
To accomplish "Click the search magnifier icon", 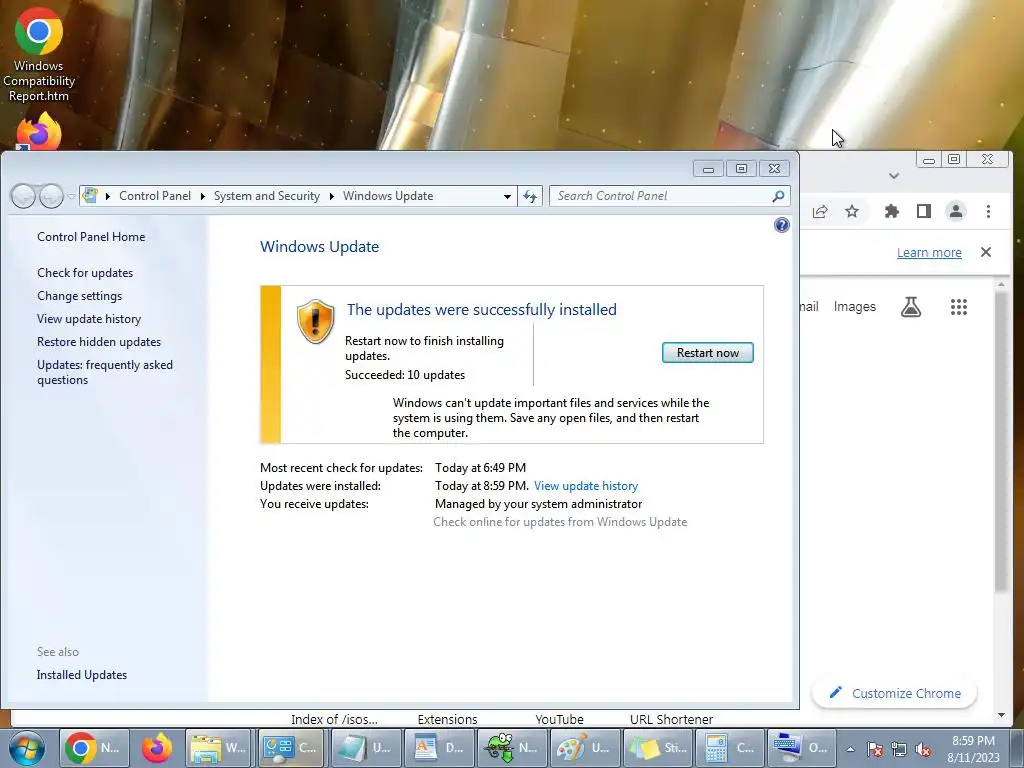I will tap(778, 196).
